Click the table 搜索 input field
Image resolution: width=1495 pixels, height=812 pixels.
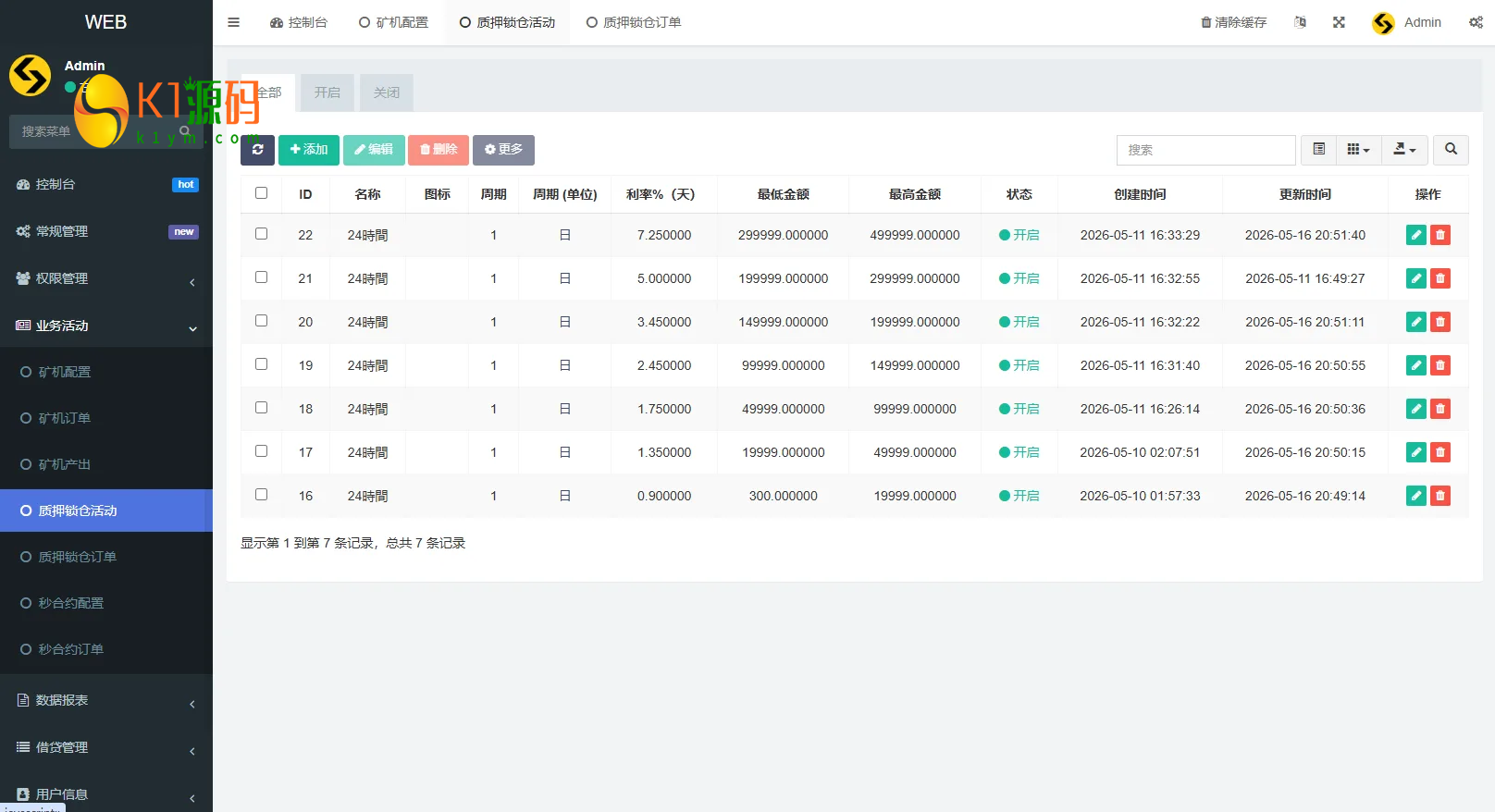point(1205,150)
